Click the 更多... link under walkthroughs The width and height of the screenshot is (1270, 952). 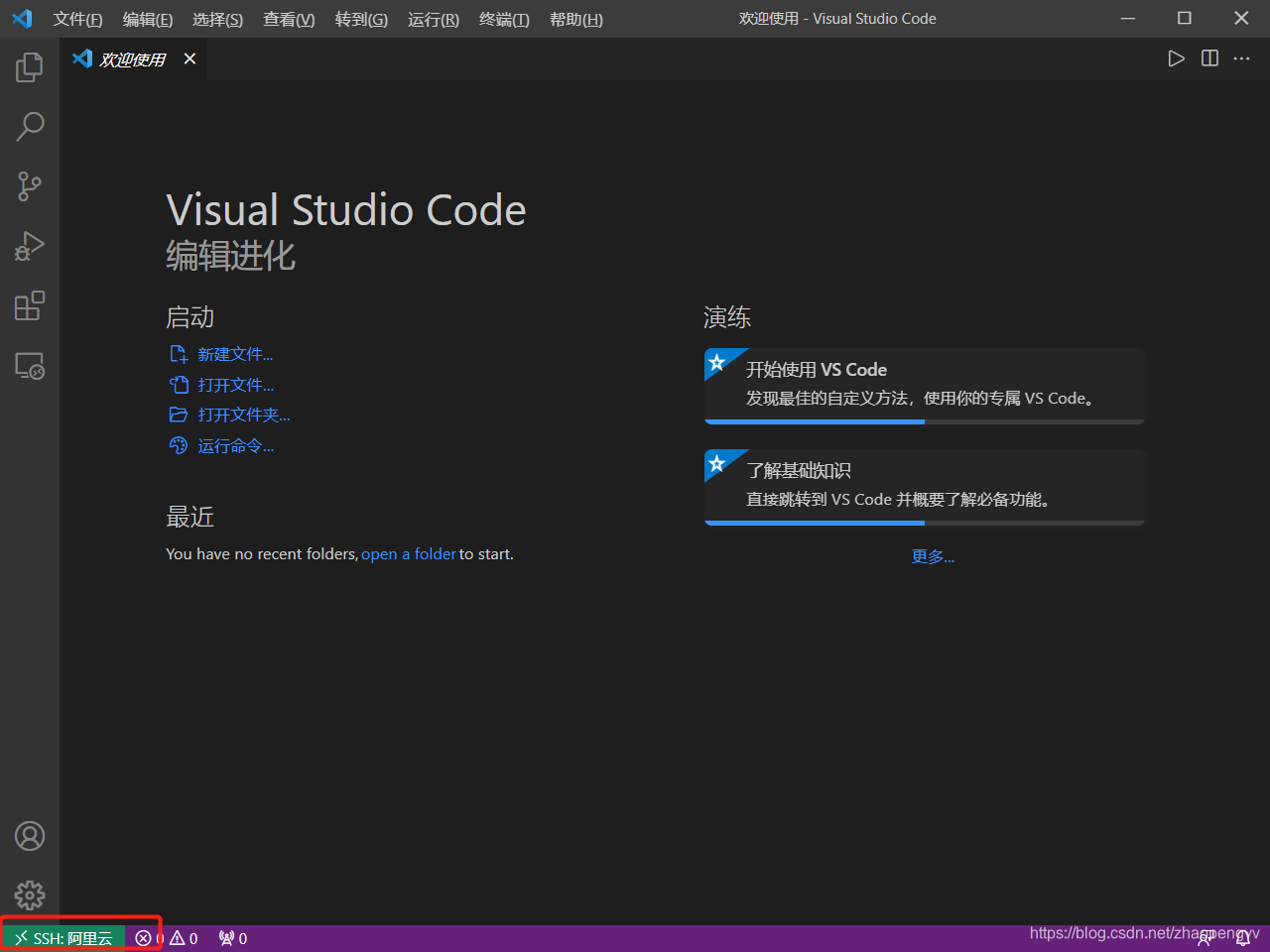(933, 556)
